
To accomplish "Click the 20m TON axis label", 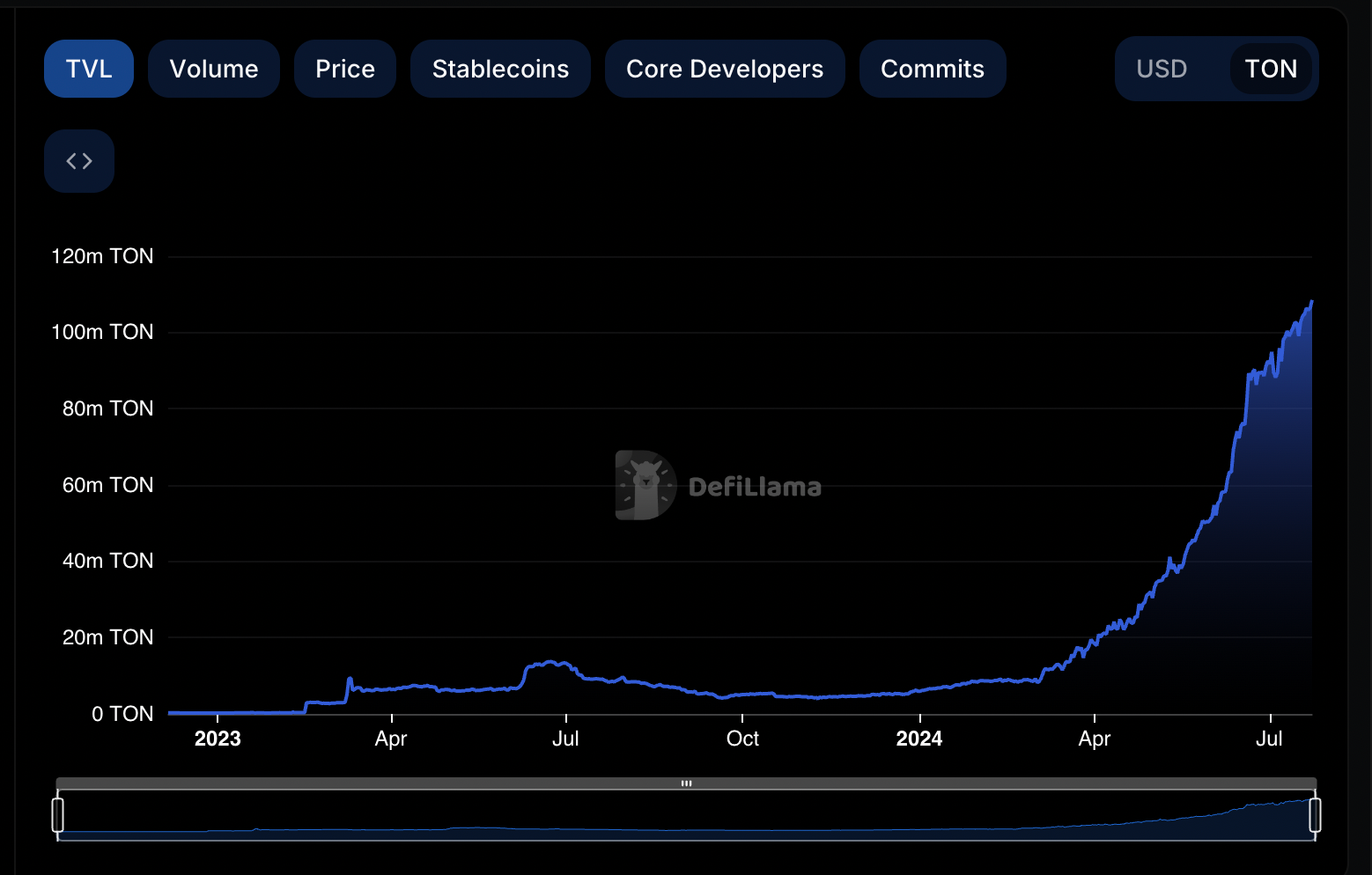I will pyautogui.click(x=107, y=637).
